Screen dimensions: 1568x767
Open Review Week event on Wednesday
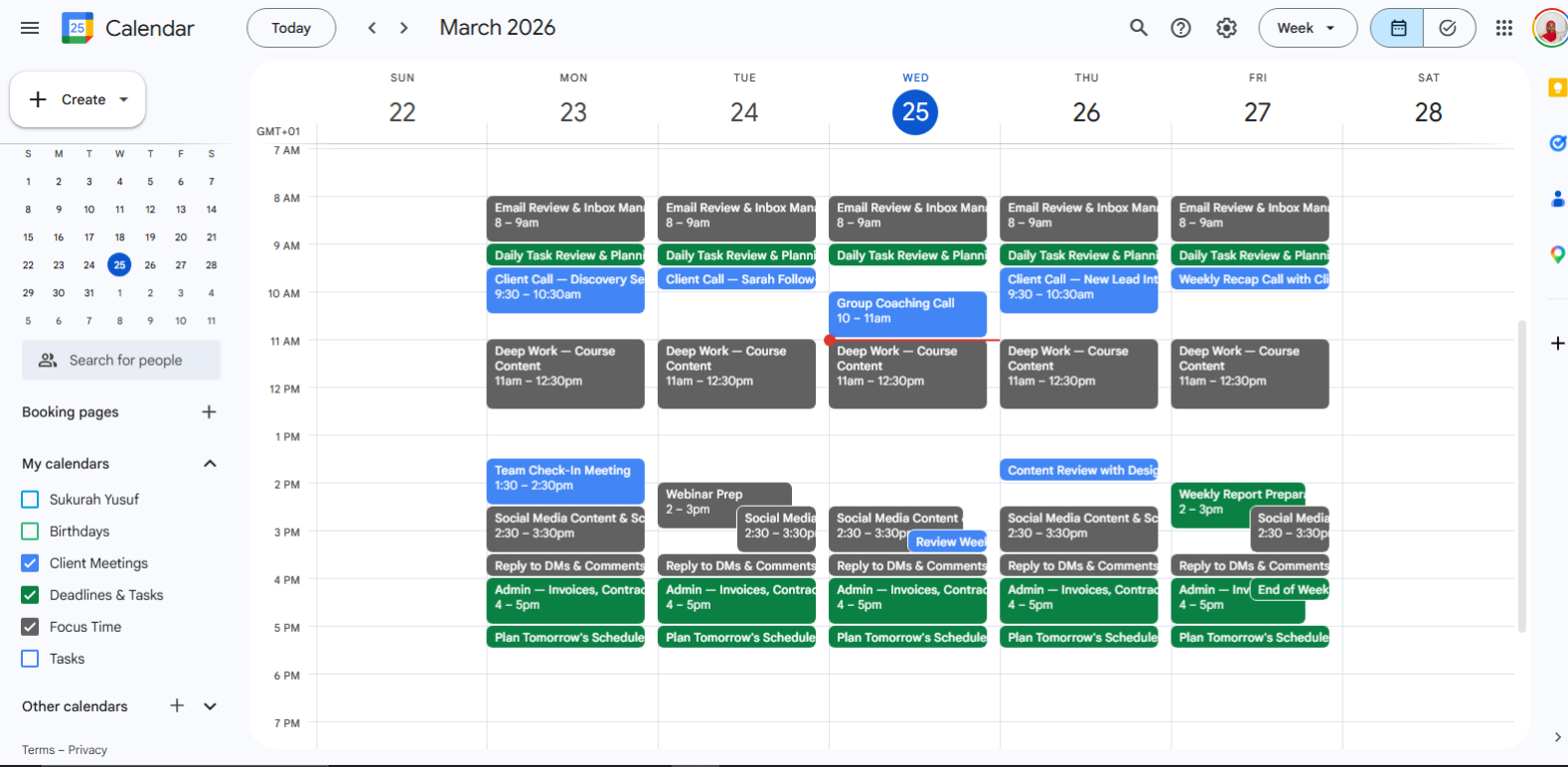(947, 541)
